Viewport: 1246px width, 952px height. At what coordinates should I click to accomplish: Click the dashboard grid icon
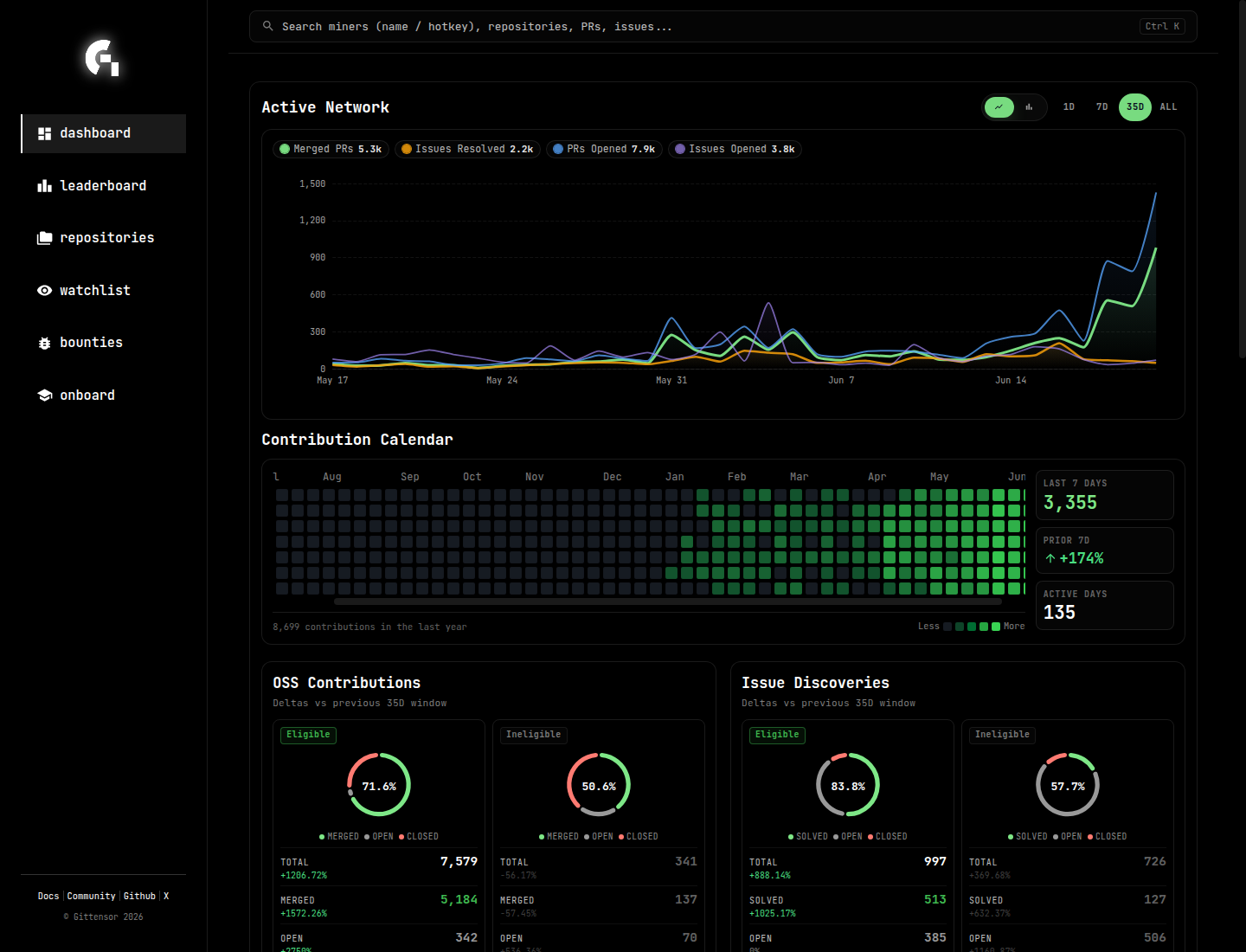(45, 133)
